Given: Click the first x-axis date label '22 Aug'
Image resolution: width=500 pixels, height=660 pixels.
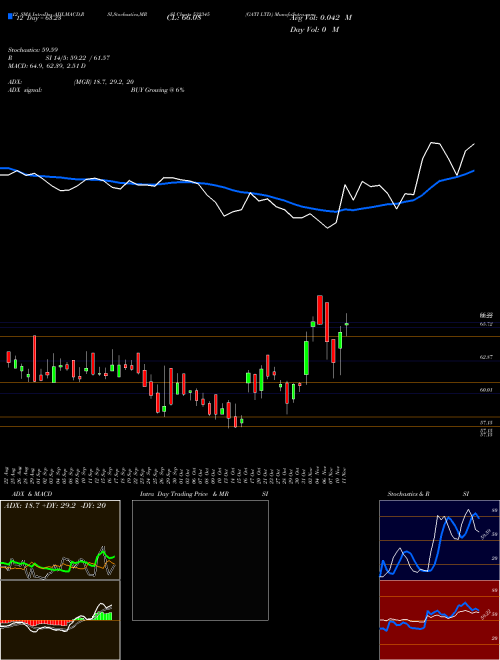Looking at the screenshot, I should pos(8,474).
